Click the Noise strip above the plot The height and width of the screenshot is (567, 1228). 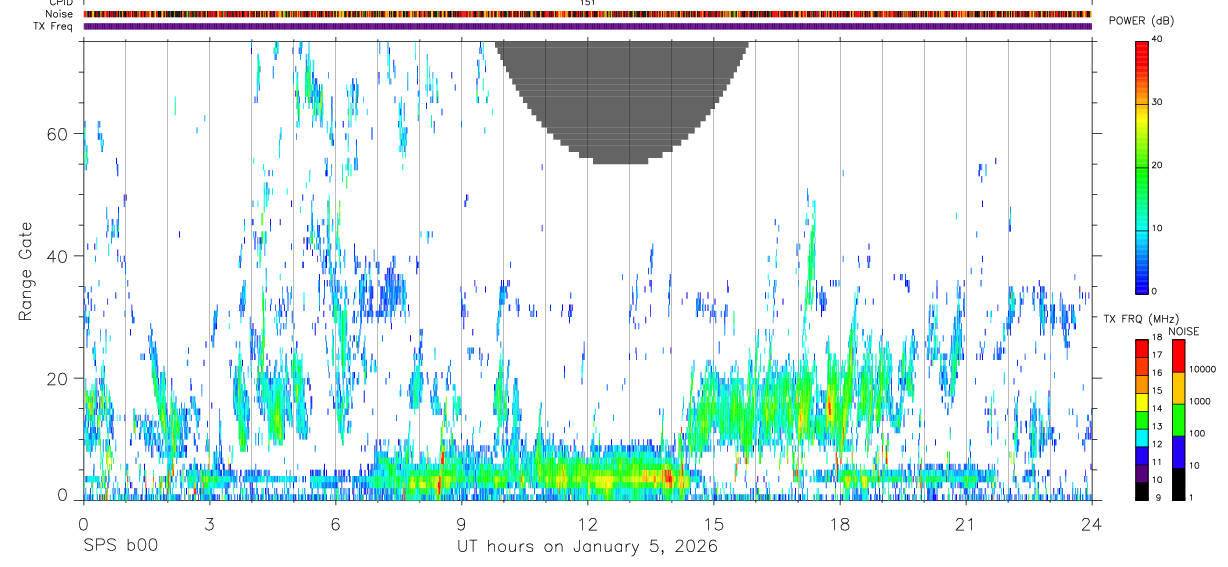587,14
